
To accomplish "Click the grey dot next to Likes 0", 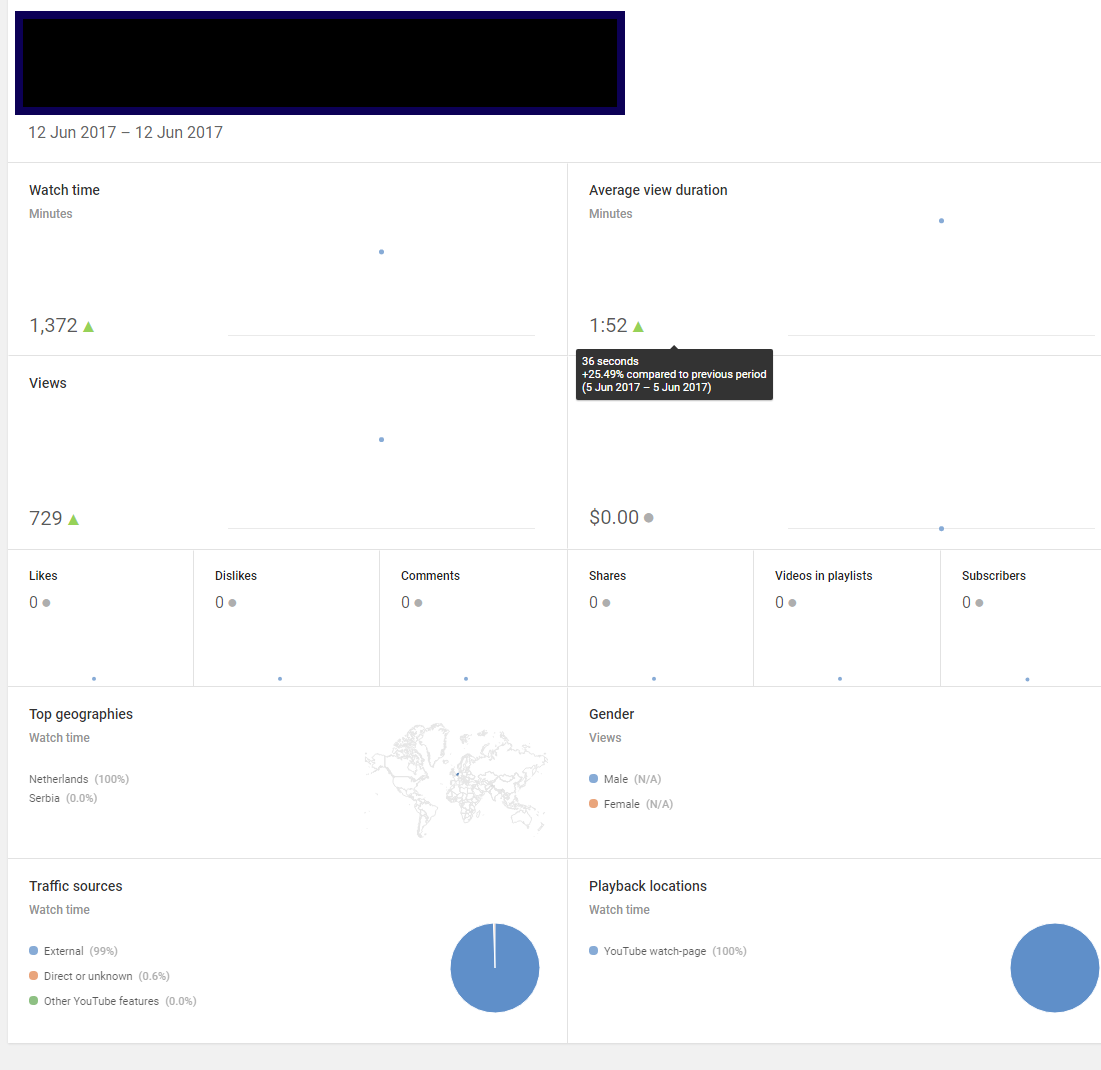I will pyautogui.click(x=46, y=603).
